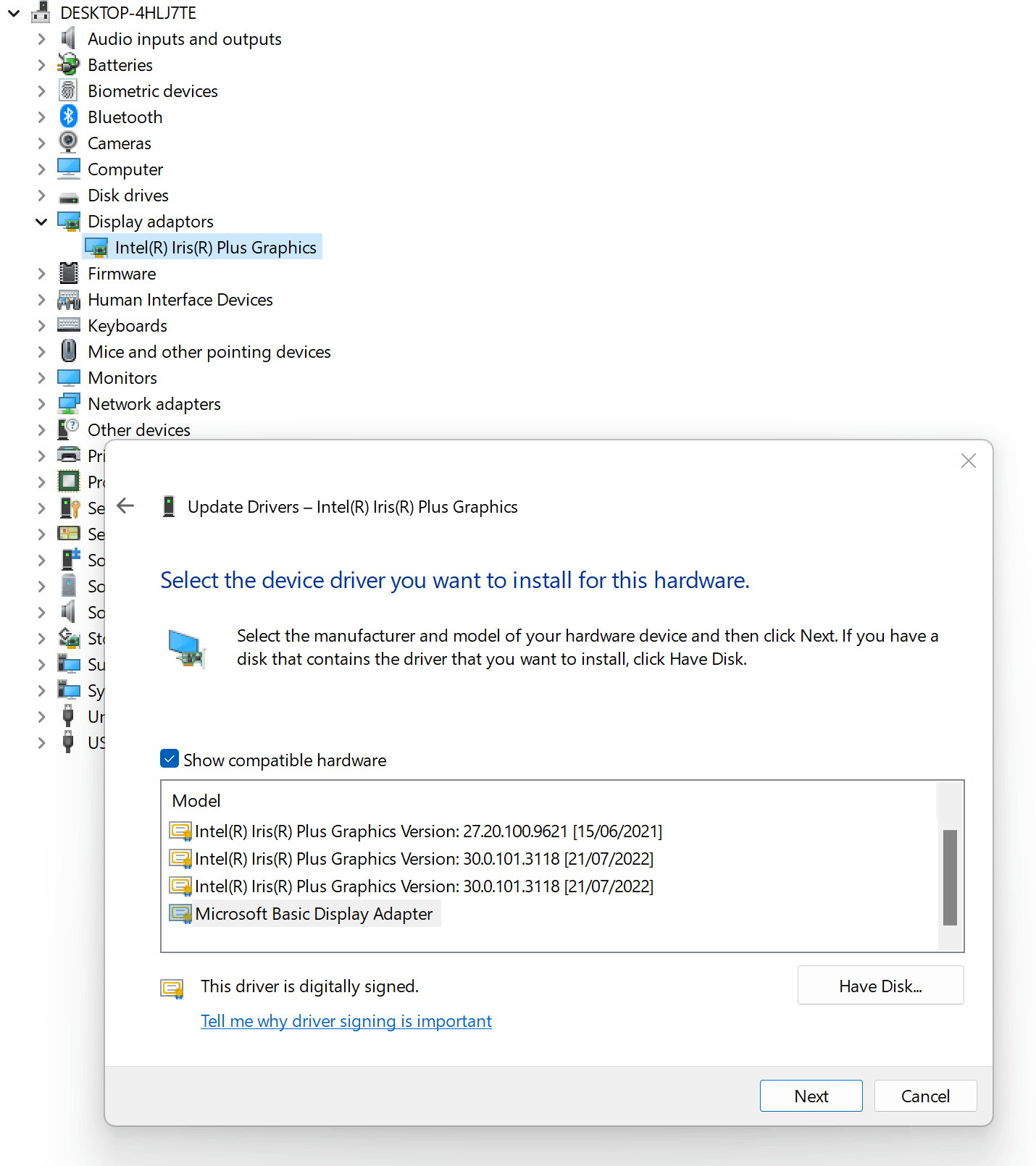This screenshot has height=1166, width=1036.
Task: Expand the Firmware category
Action: 41,273
